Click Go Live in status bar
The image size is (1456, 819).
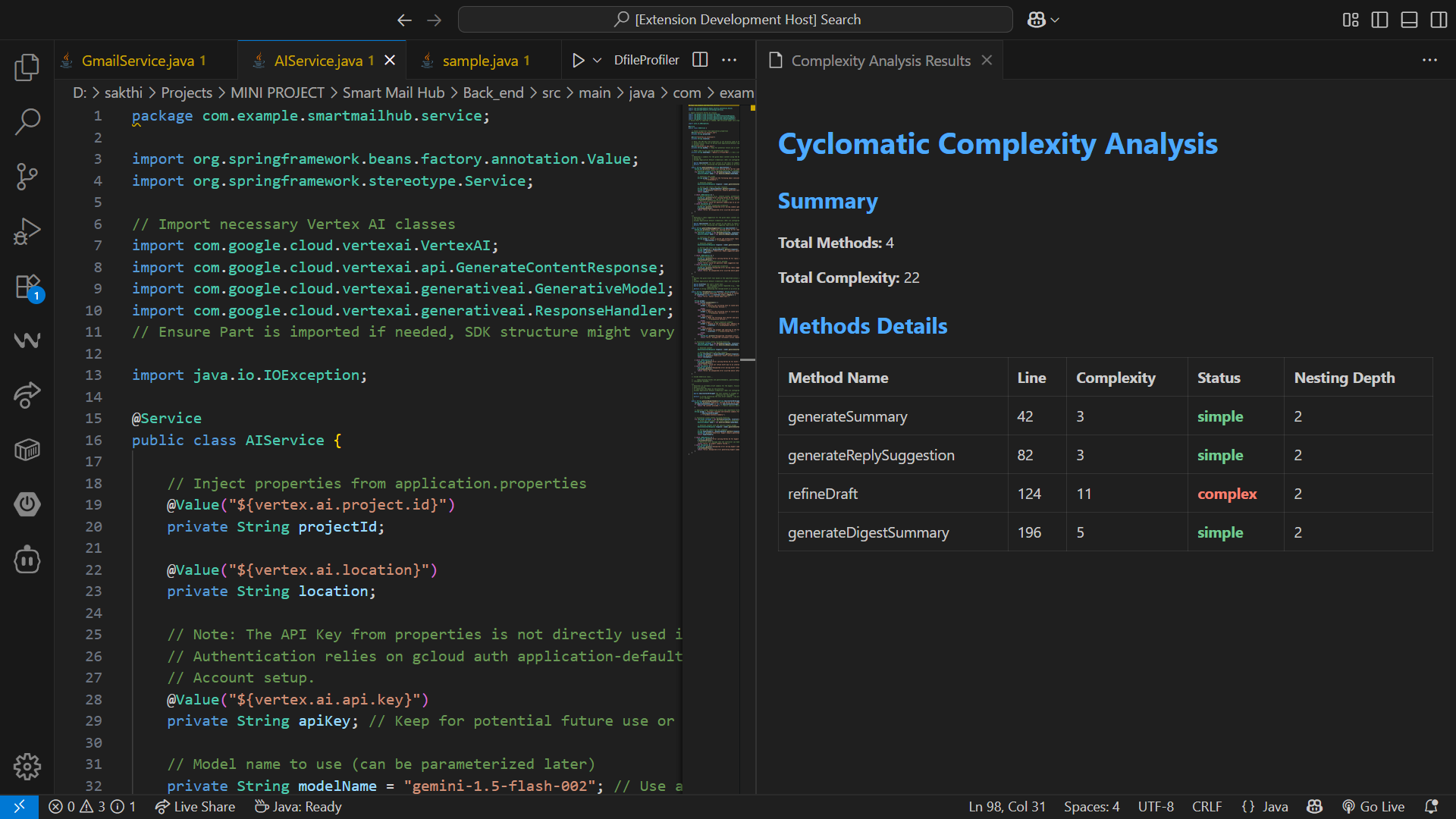[1373, 807]
